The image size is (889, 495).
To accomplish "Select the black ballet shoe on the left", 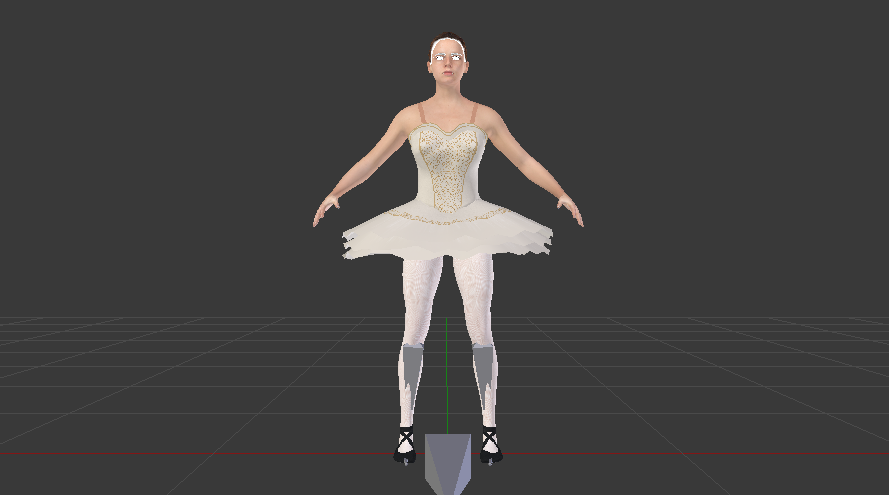I will click(405, 444).
